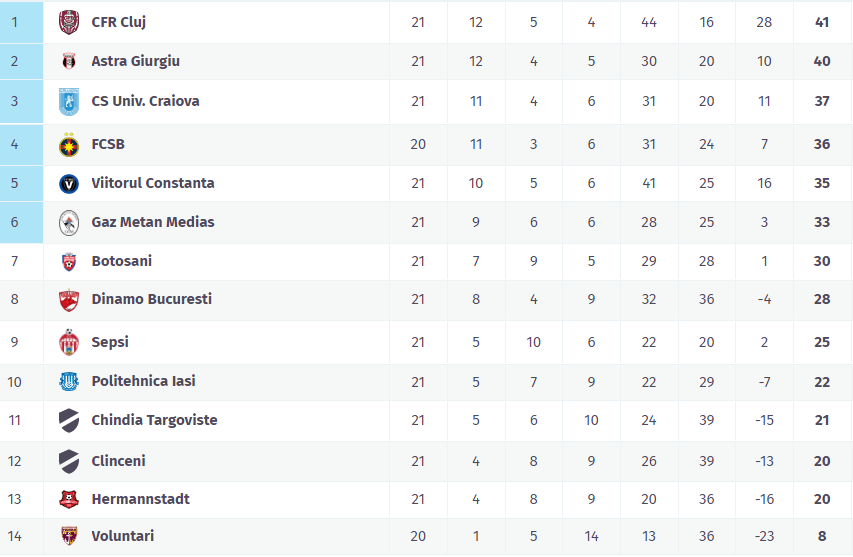
Task: Click the FCSB club badge
Action: coord(68,144)
